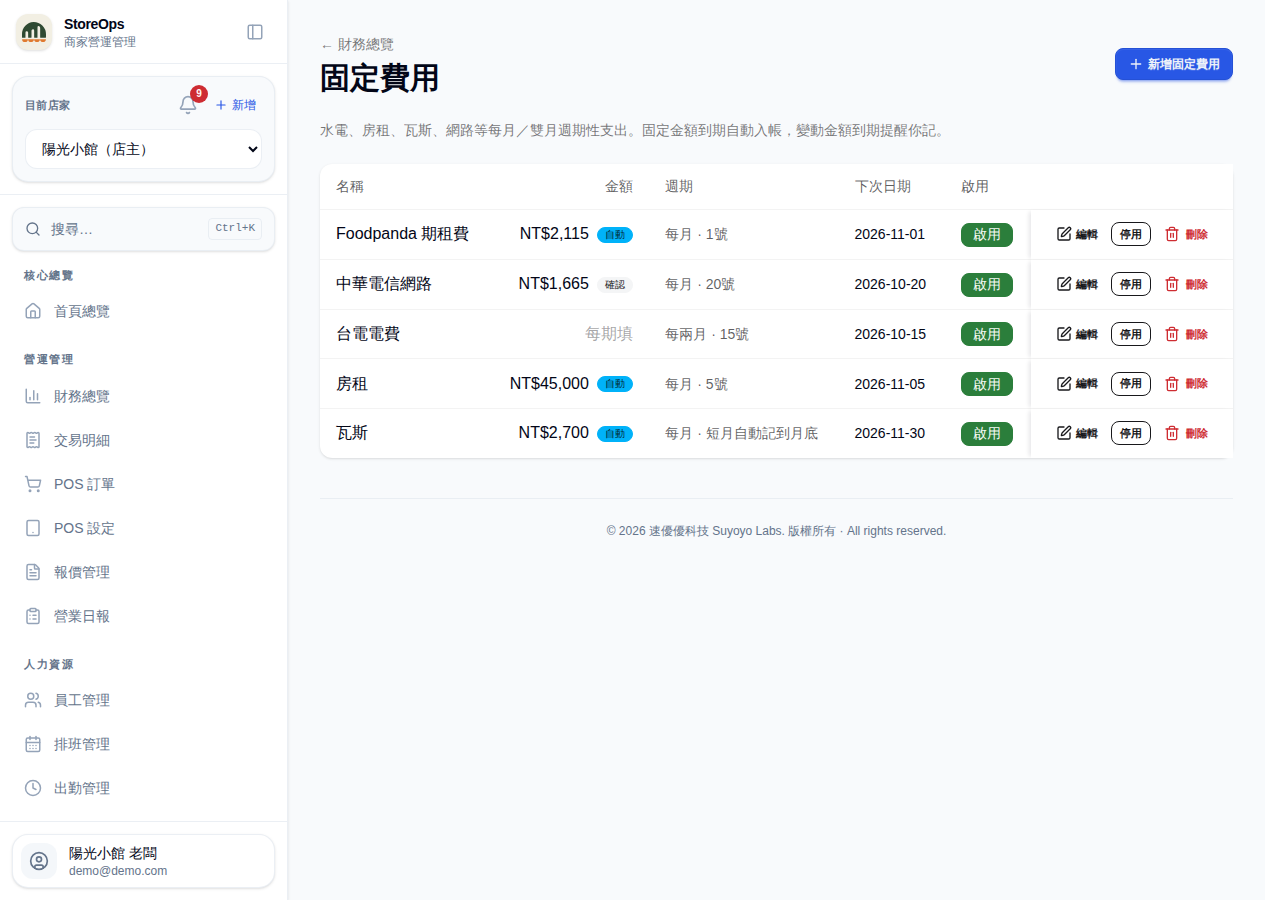Disable 瓦斯 with 停用 button
Viewport: 1280px width, 900px height.
pyautogui.click(x=1131, y=433)
